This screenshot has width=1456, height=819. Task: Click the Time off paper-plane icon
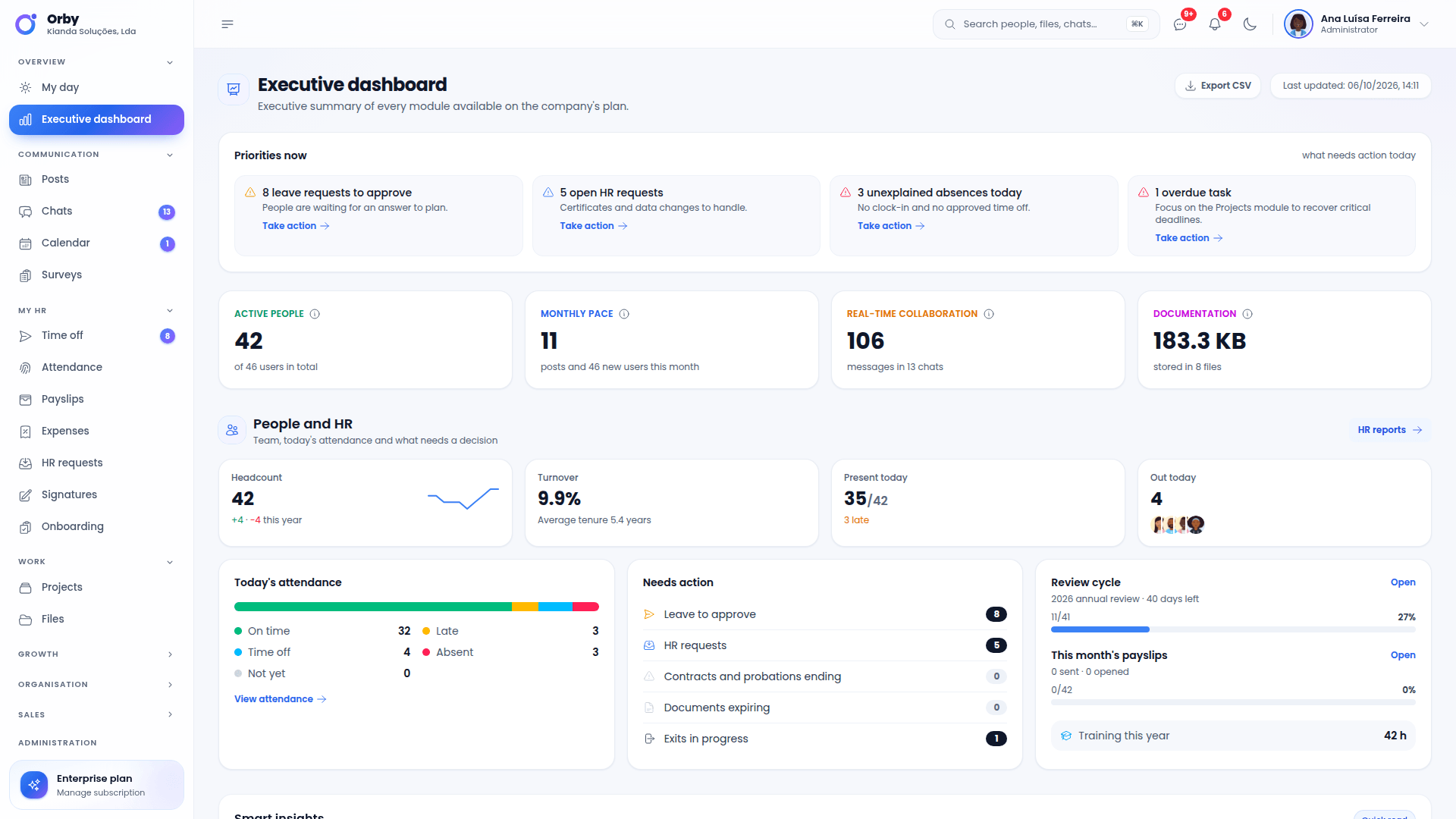coord(26,336)
